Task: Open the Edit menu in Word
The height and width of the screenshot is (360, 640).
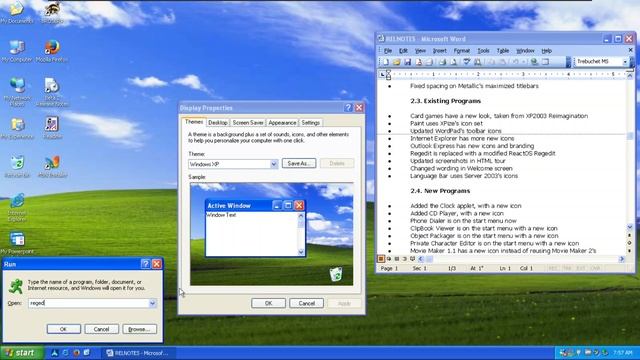Action: click(403, 51)
